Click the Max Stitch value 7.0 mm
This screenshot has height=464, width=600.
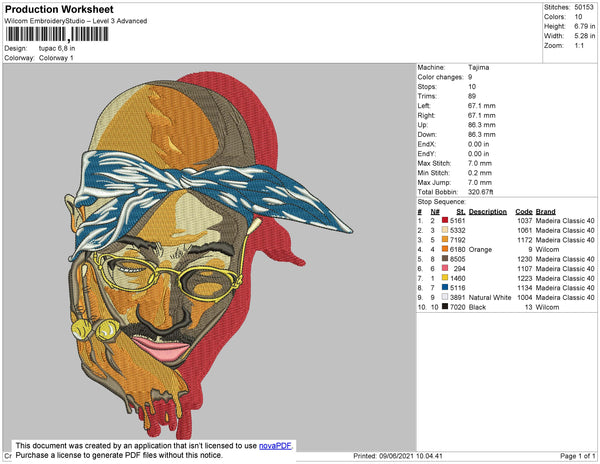coord(480,163)
